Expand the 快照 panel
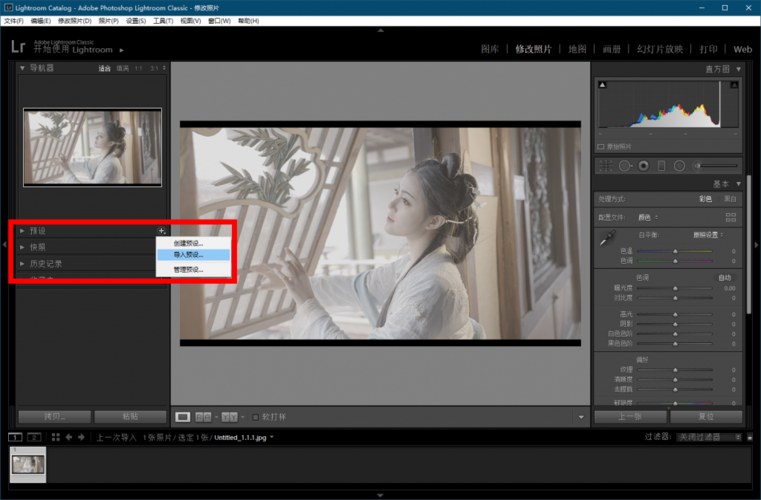 click(37, 247)
